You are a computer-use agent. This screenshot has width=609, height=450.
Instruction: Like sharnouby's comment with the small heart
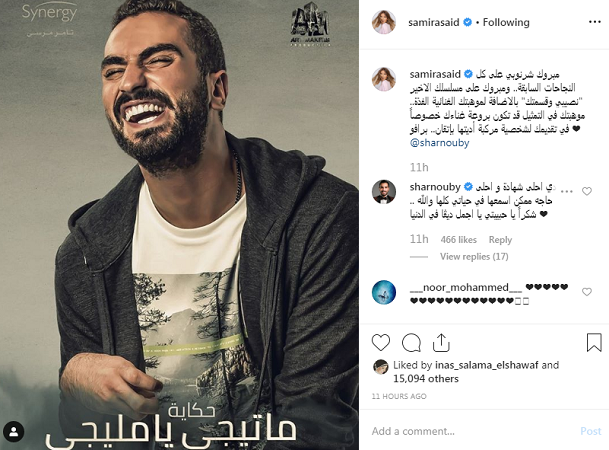coord(586,191)
